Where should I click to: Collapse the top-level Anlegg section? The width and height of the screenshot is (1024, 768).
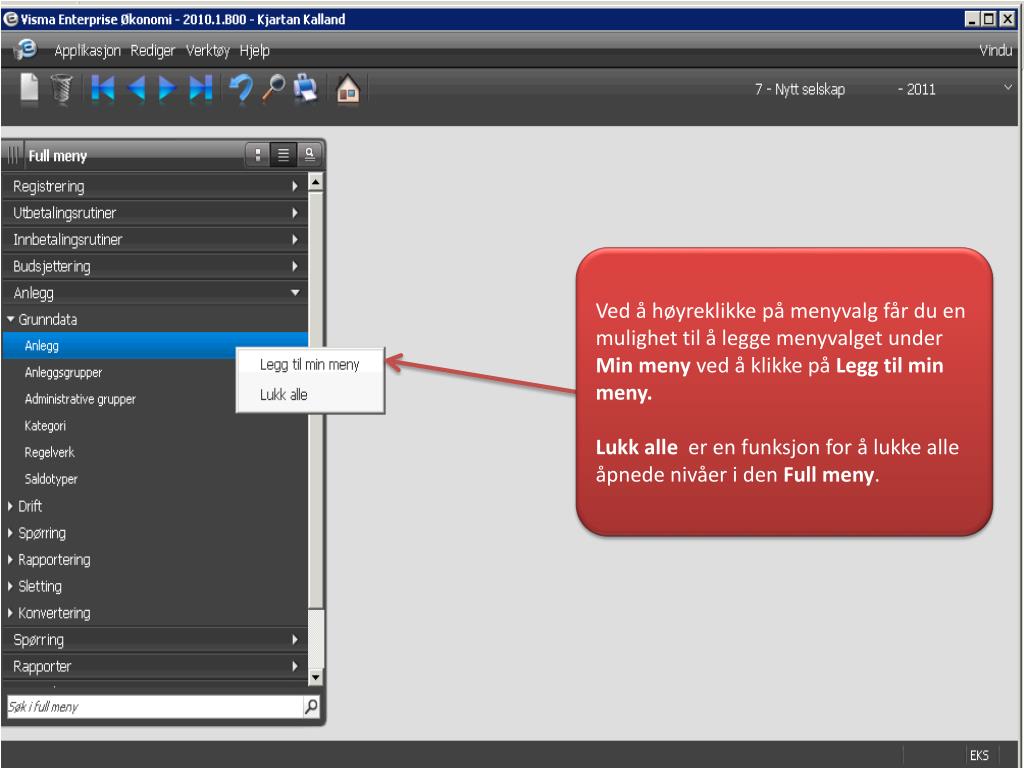point(155,293)
